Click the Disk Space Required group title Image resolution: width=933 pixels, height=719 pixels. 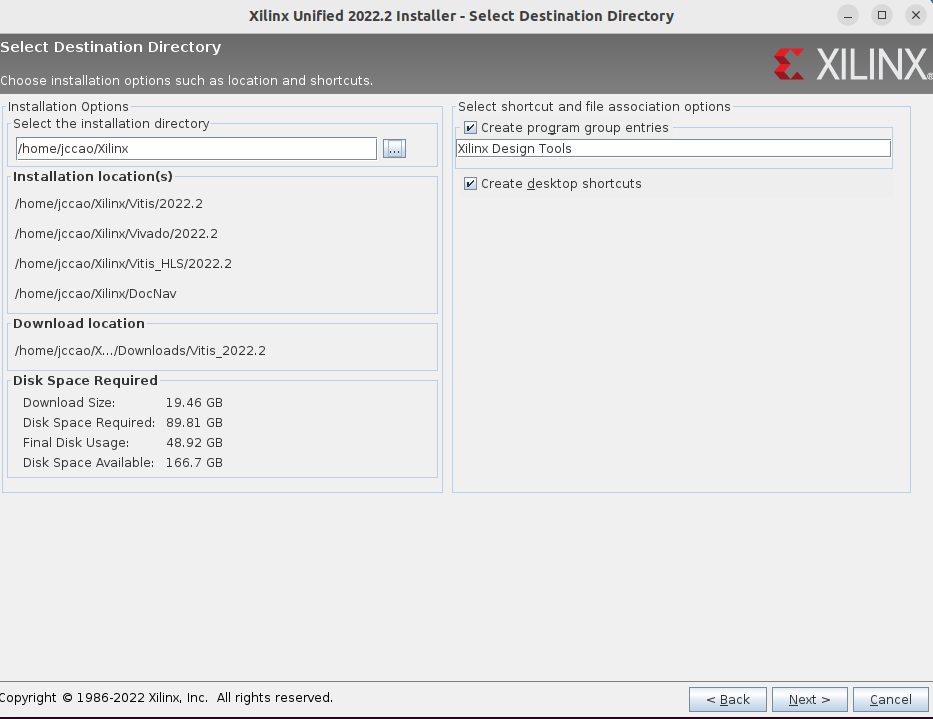tap(85, 380)
